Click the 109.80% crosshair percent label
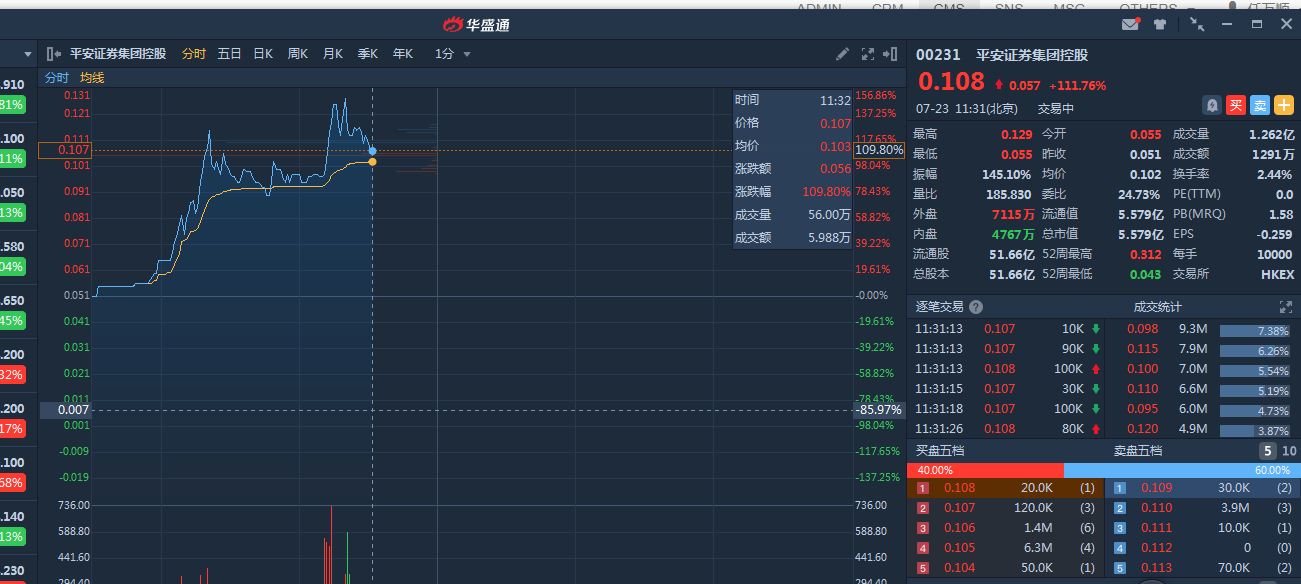The width and height of the screenshot is (1301, 584). [x=879, y=150]
